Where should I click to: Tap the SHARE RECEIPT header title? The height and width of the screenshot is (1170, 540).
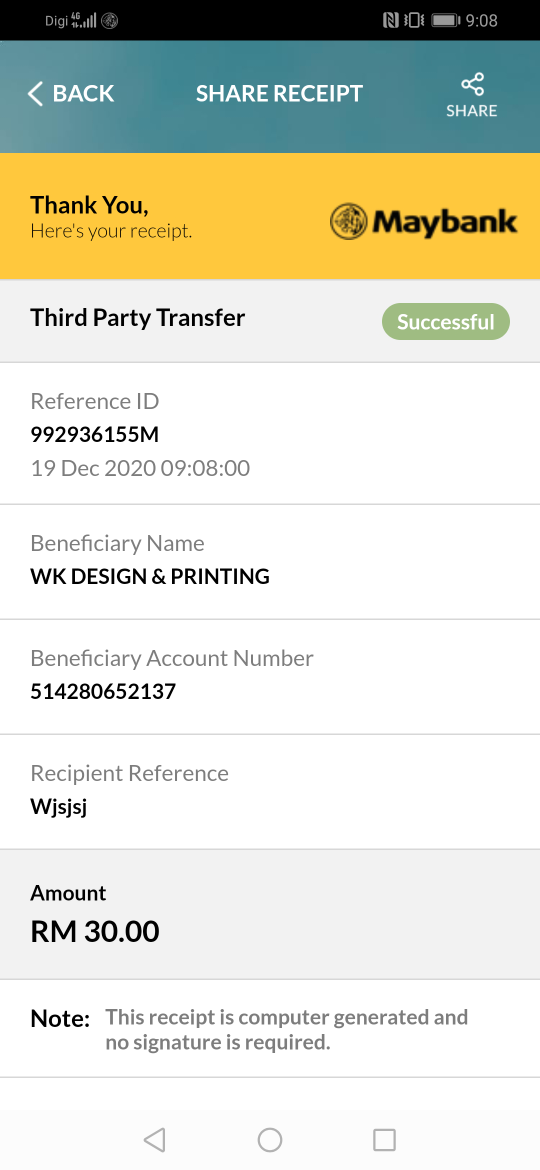click(279, 93)
